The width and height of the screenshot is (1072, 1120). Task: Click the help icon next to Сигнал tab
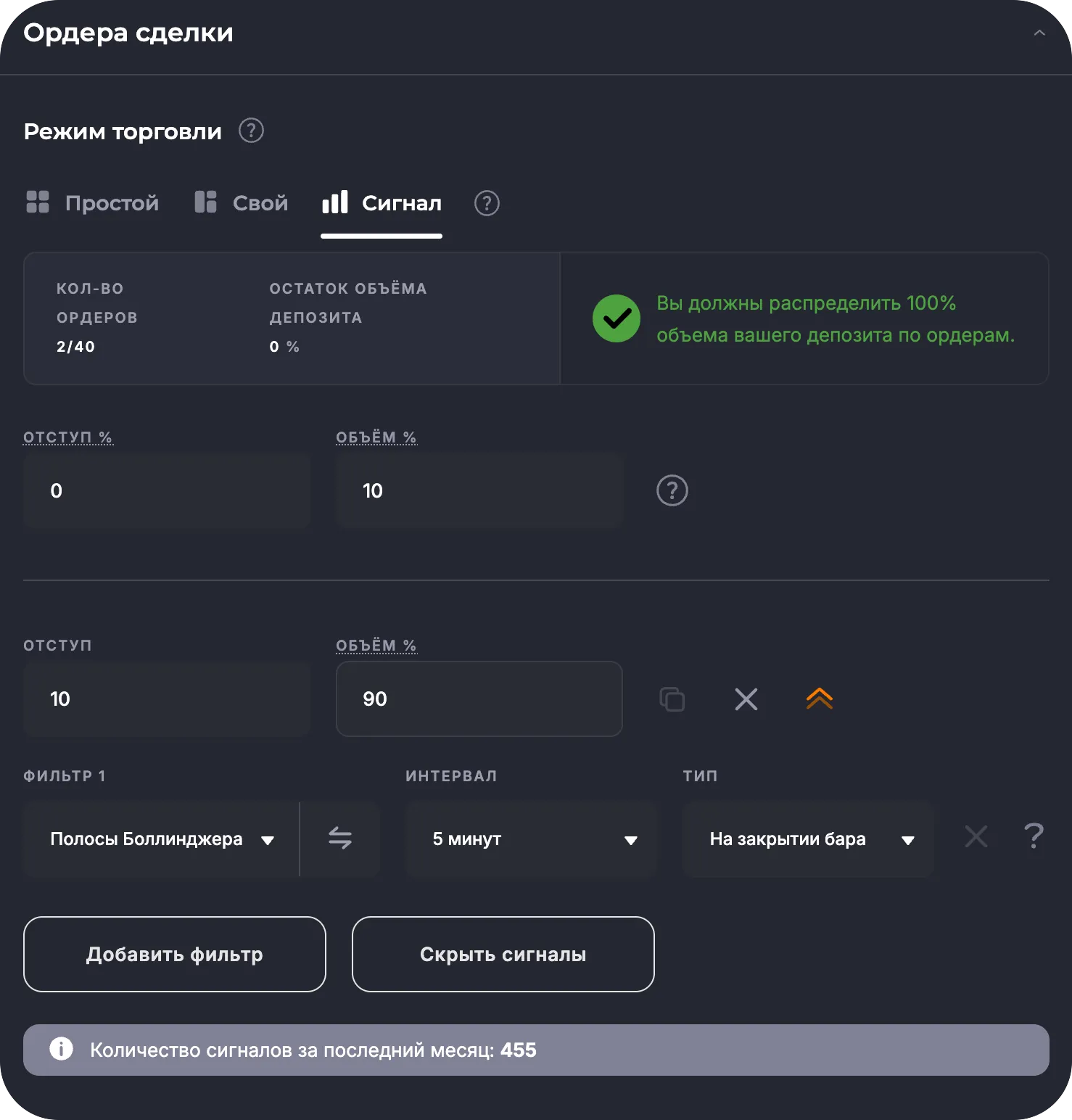487,203
